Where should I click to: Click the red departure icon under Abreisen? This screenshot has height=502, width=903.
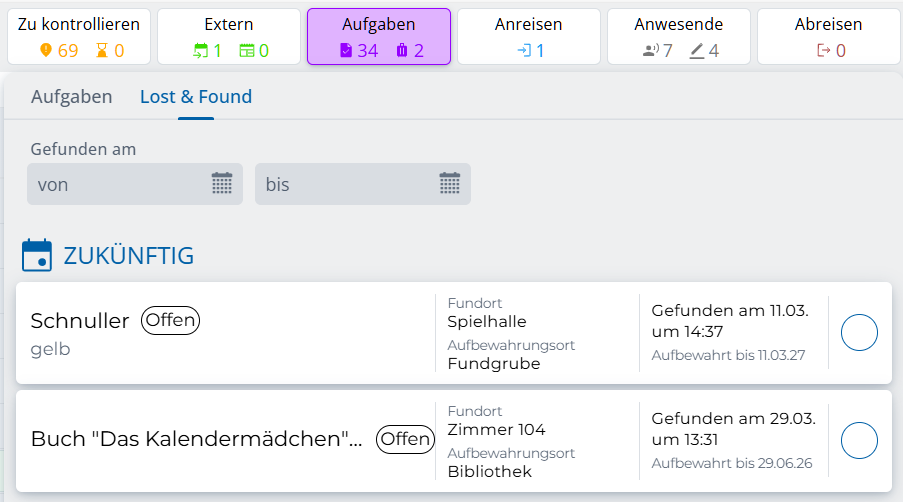(824, 50)
